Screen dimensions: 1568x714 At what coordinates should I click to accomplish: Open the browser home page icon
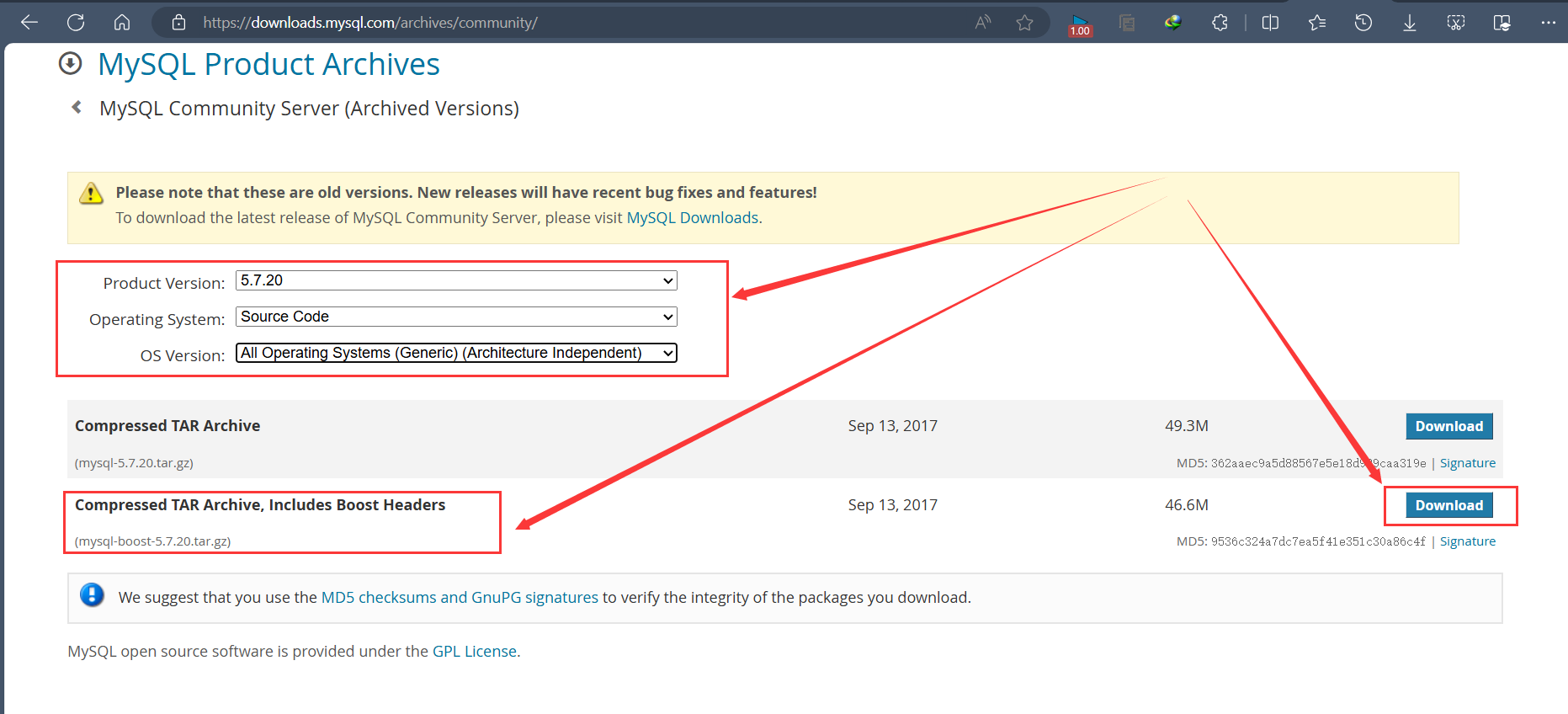[122, 23]
